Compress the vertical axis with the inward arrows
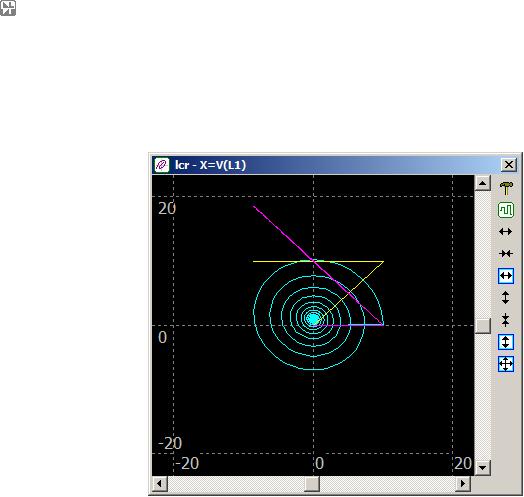Image resolution: width=524 pixels, height=497 pixels. coord(505,320)
